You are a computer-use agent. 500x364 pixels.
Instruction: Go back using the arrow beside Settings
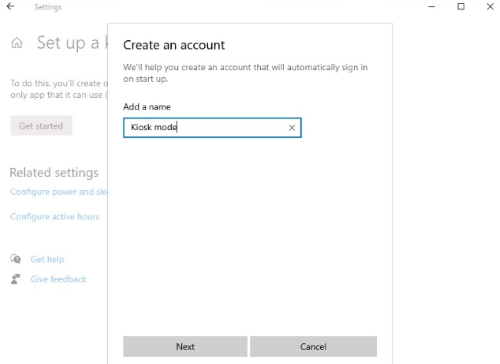pos(11,6)
